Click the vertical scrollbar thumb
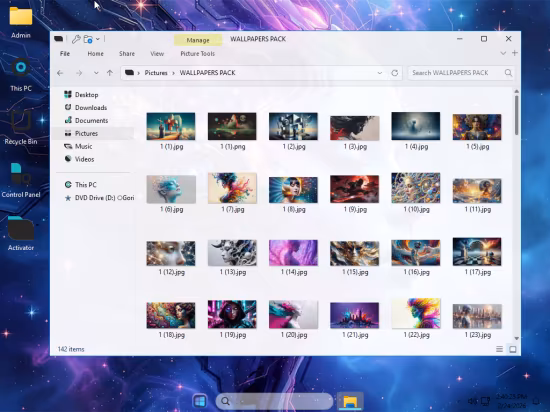The height and width of the screenshot is (412, 550). pyautogui.click(x=516, y=115)
